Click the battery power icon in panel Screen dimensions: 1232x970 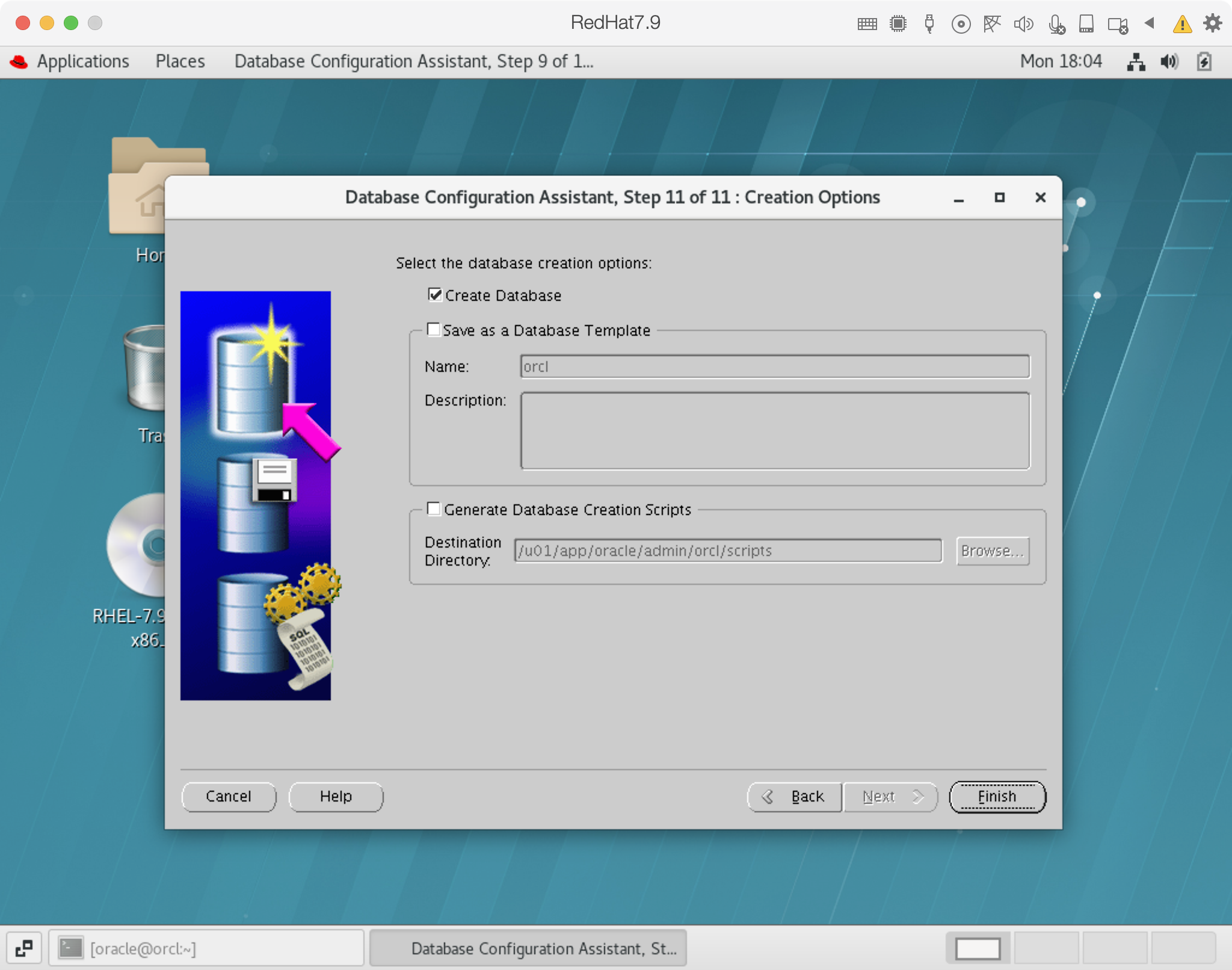pos(1204,61)
